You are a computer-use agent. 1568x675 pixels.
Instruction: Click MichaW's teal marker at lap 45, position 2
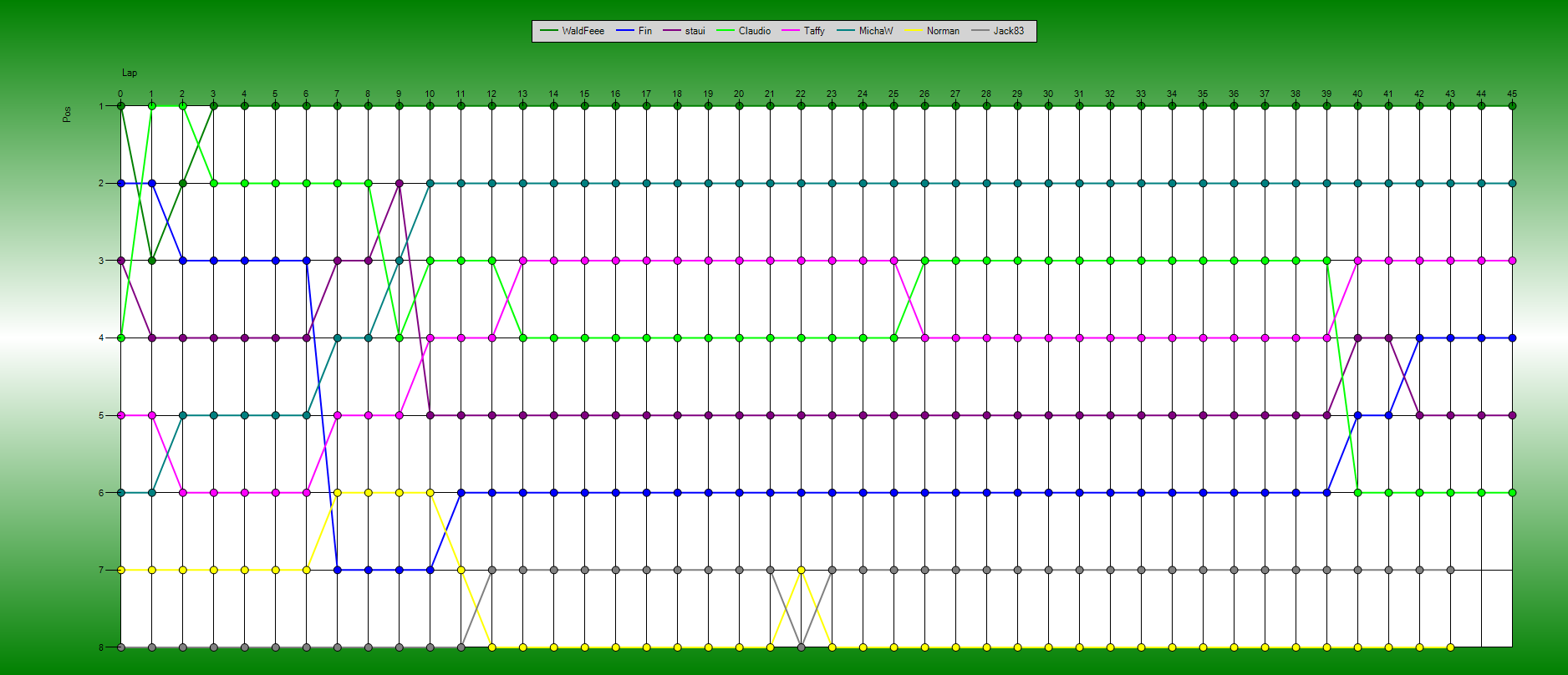click(1512, 183)
